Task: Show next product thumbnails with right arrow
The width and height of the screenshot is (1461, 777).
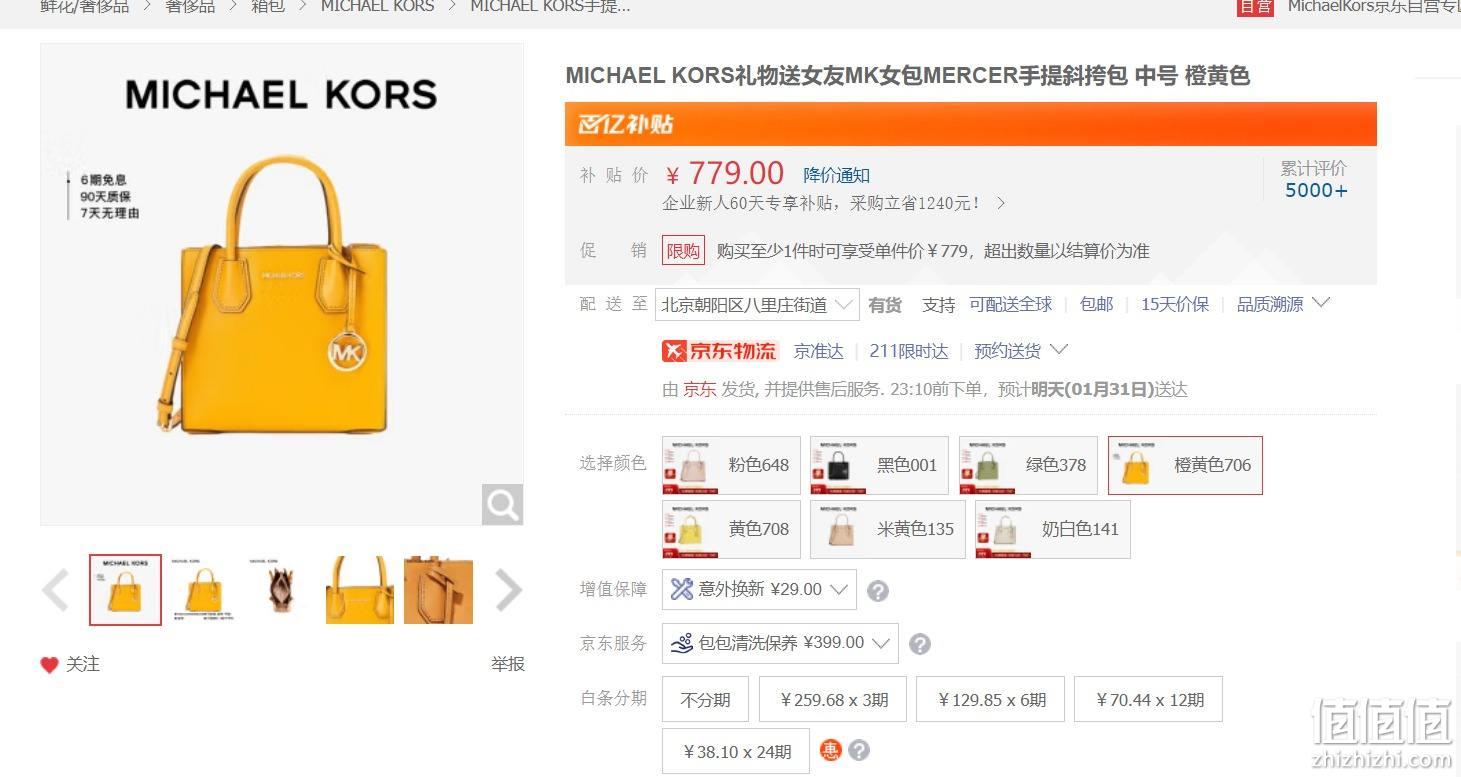Action: coord(508,590)
